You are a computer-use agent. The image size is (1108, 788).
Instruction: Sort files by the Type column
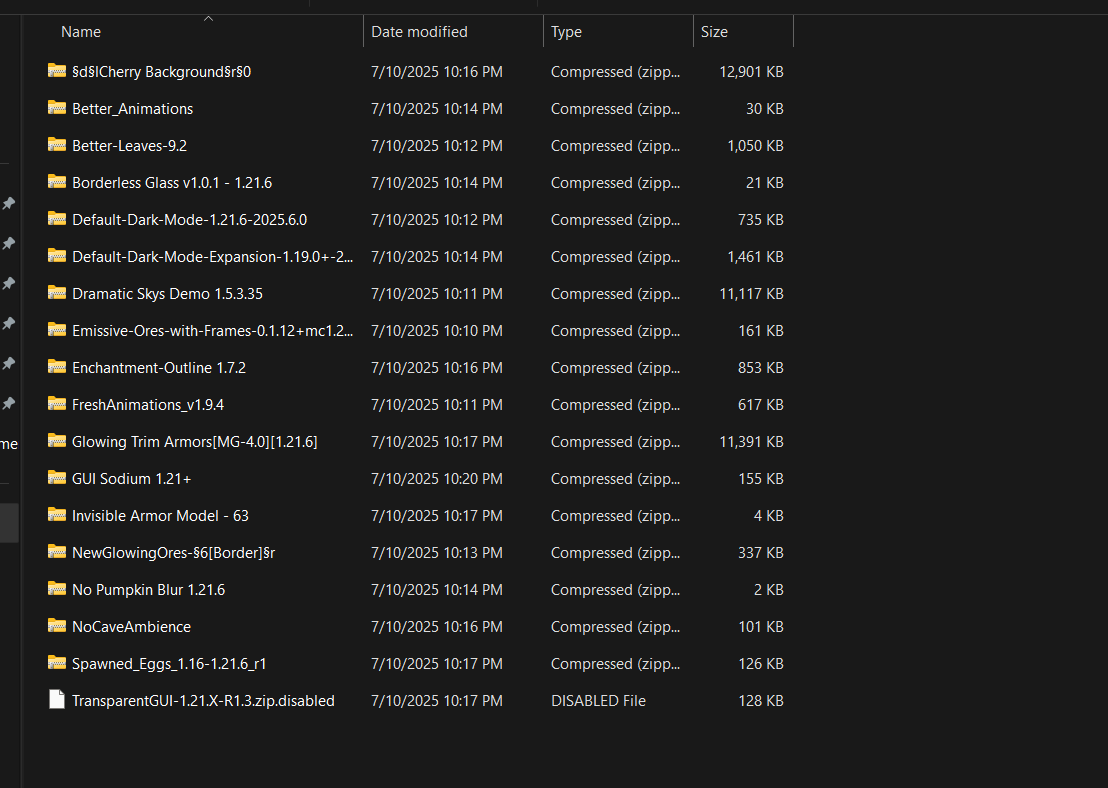pyautogui.click(x=566, y=32)
